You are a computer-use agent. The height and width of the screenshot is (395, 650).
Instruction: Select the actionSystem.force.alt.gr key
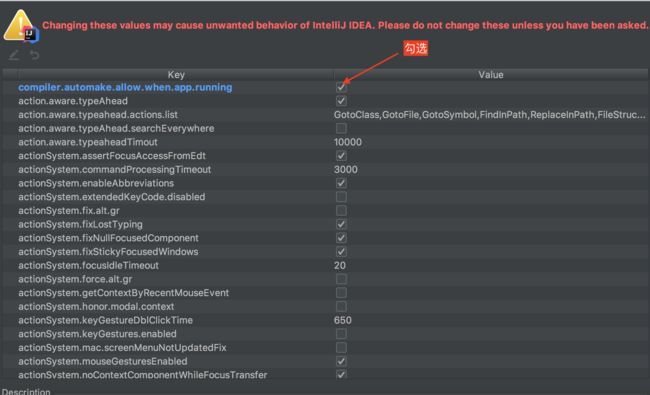pyautogui.click(x=75, y=279)
